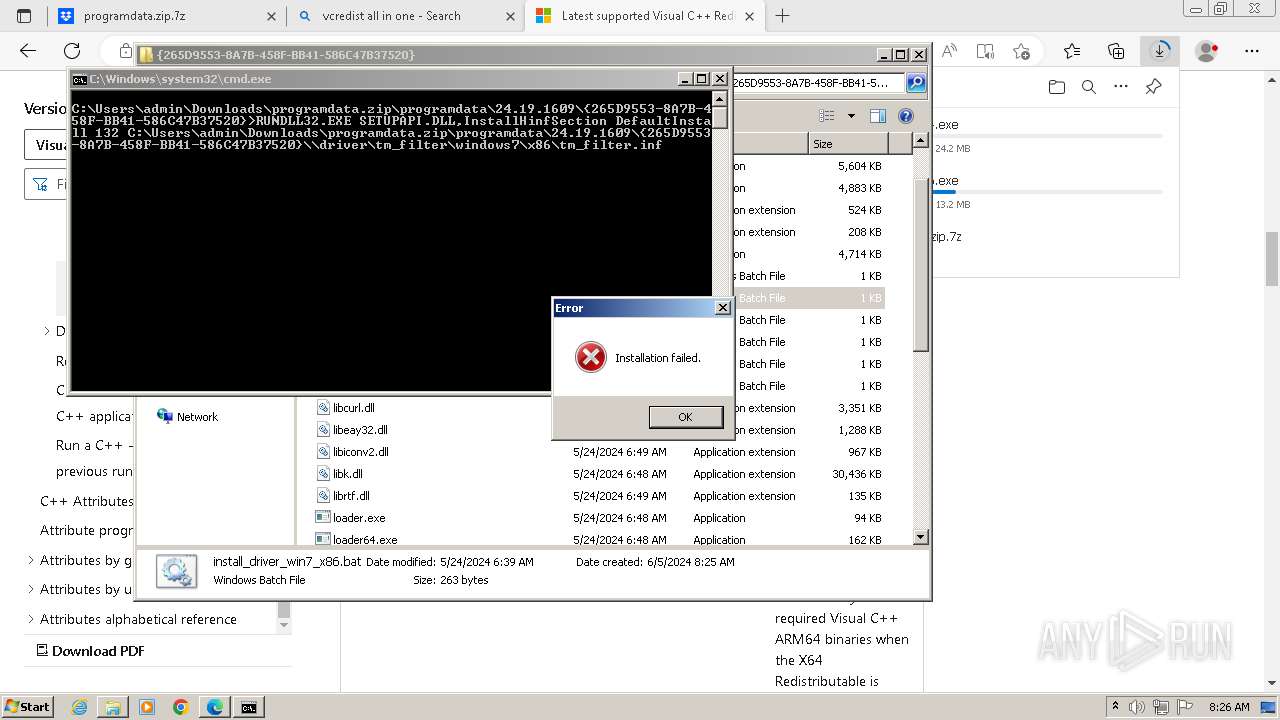Open Windows Media Player taskbar icon
This screenshot has width=1280, height=720.
click(147, 707)
